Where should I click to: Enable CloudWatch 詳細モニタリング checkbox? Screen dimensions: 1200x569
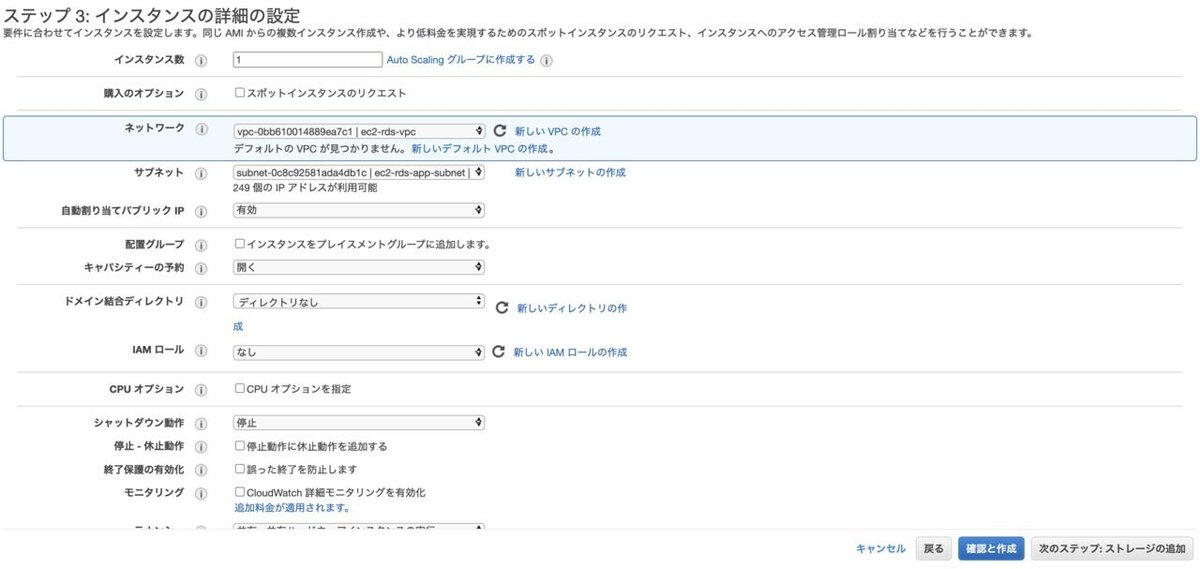239,492
